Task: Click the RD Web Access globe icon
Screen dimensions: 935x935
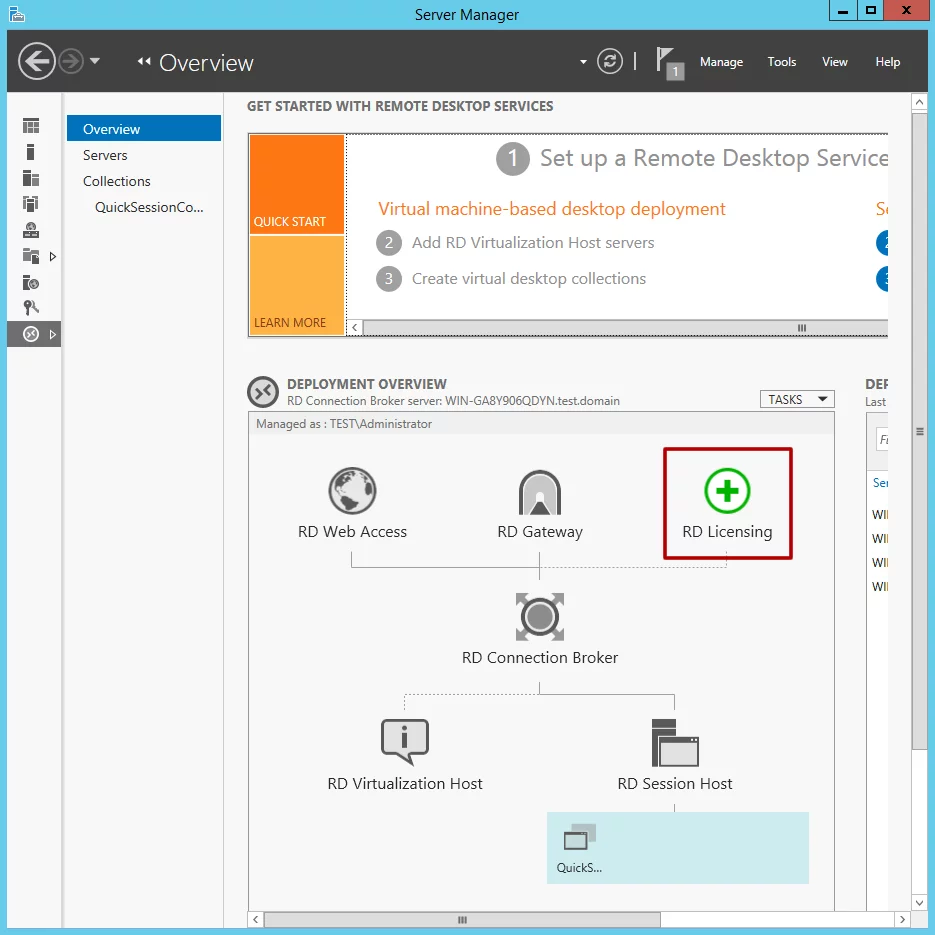Action: (x=352, y=491)
